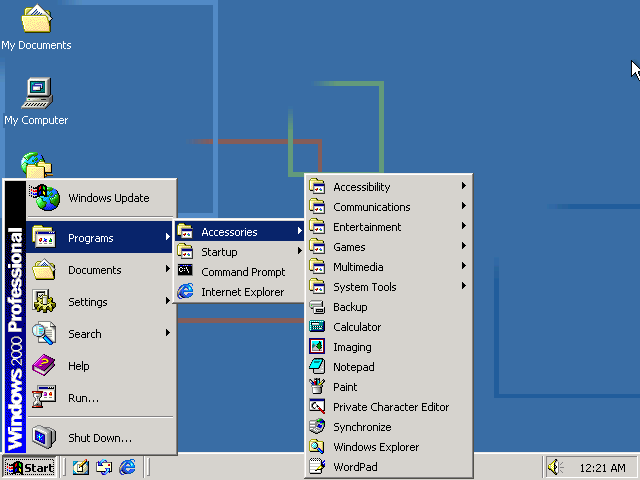Click the Entertainment label
Image resolution: width=640 pixels, height=480 pixels.
pyautogui.click(x=367, y=227)
